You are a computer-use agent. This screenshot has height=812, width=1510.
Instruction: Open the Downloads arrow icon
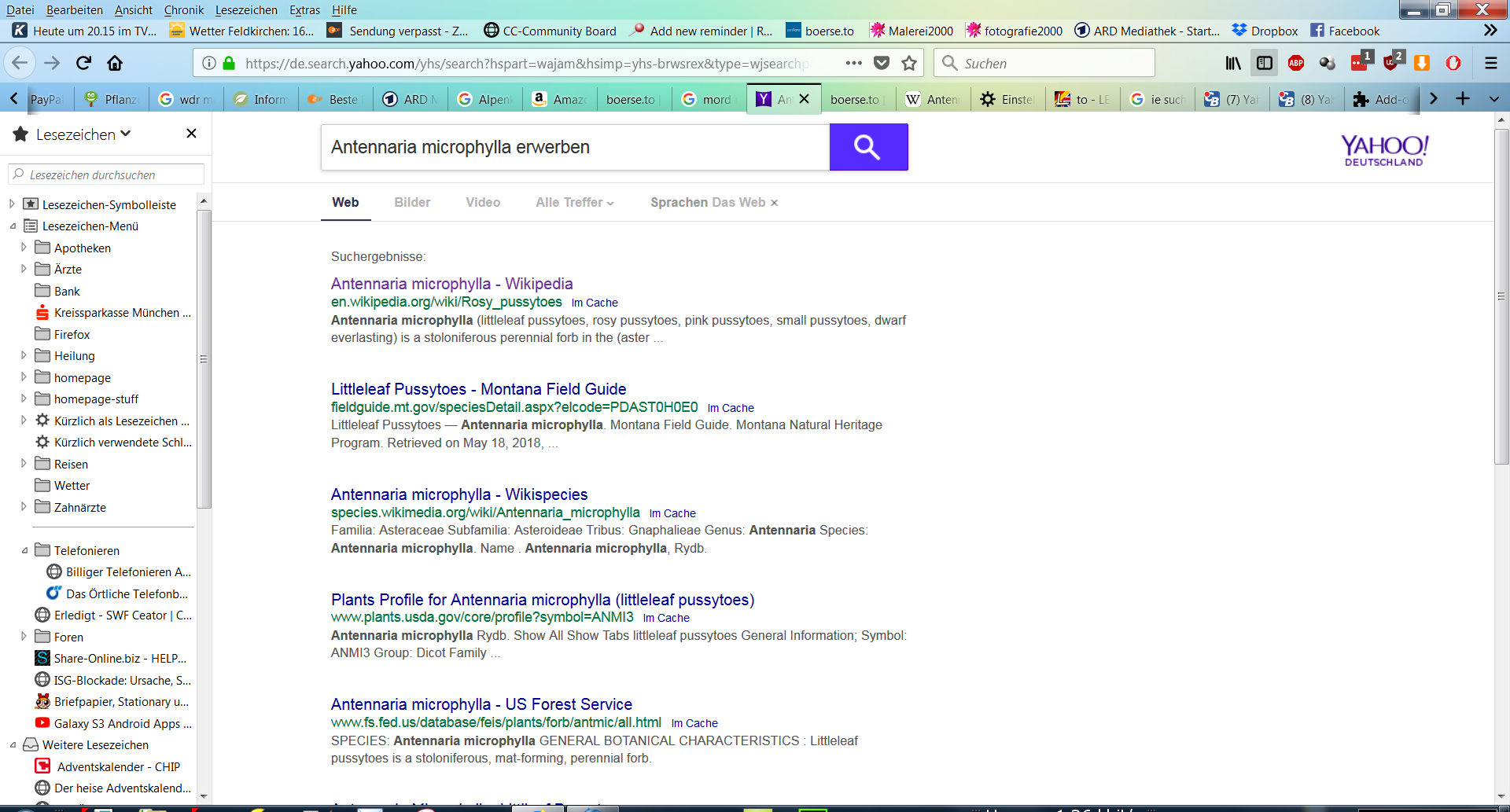[1421, 63]
